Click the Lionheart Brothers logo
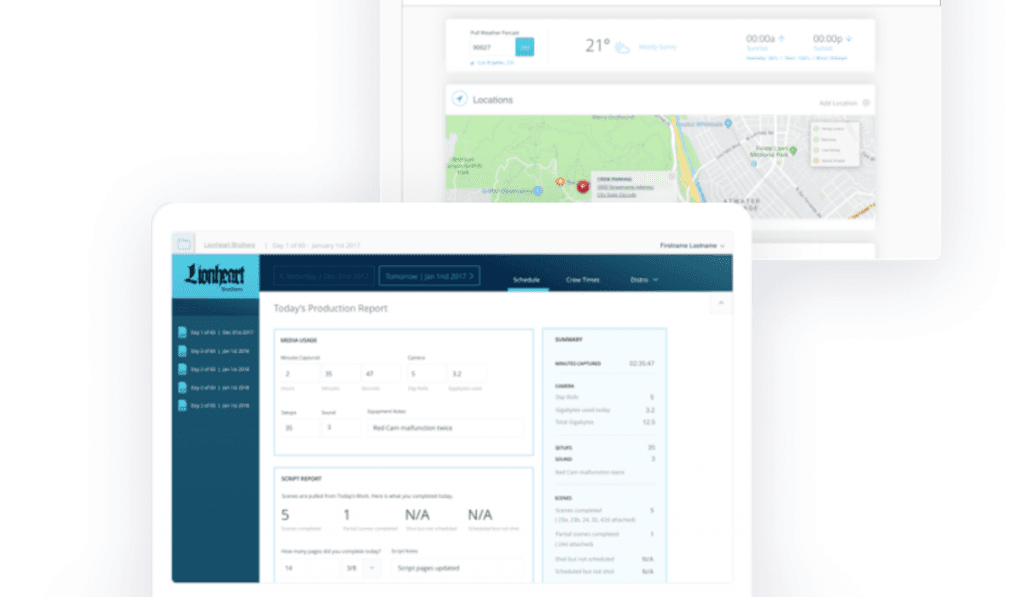1024x597 pixels. click(215, 276)
